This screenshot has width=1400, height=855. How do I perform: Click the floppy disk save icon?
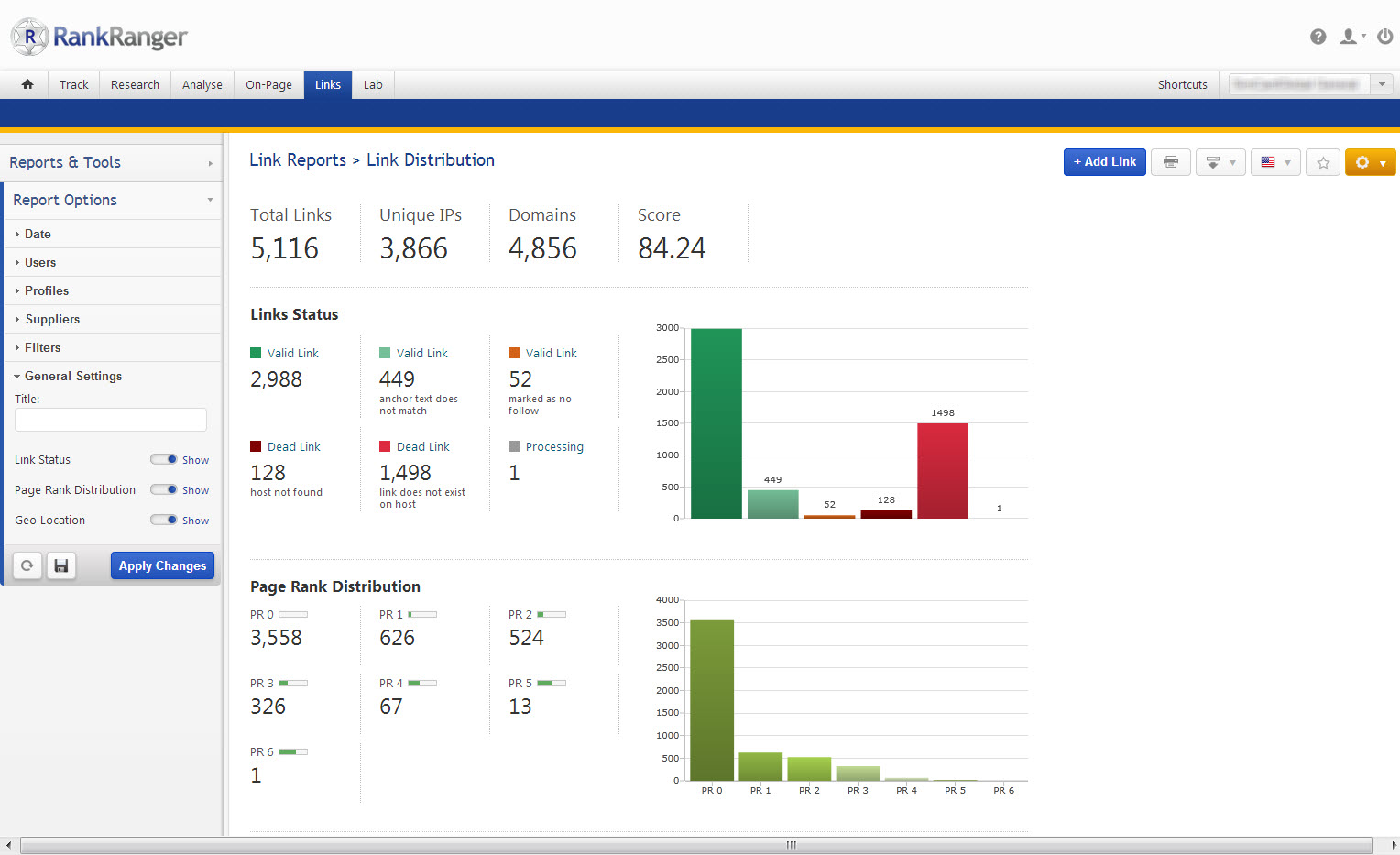tap(61, 565)
